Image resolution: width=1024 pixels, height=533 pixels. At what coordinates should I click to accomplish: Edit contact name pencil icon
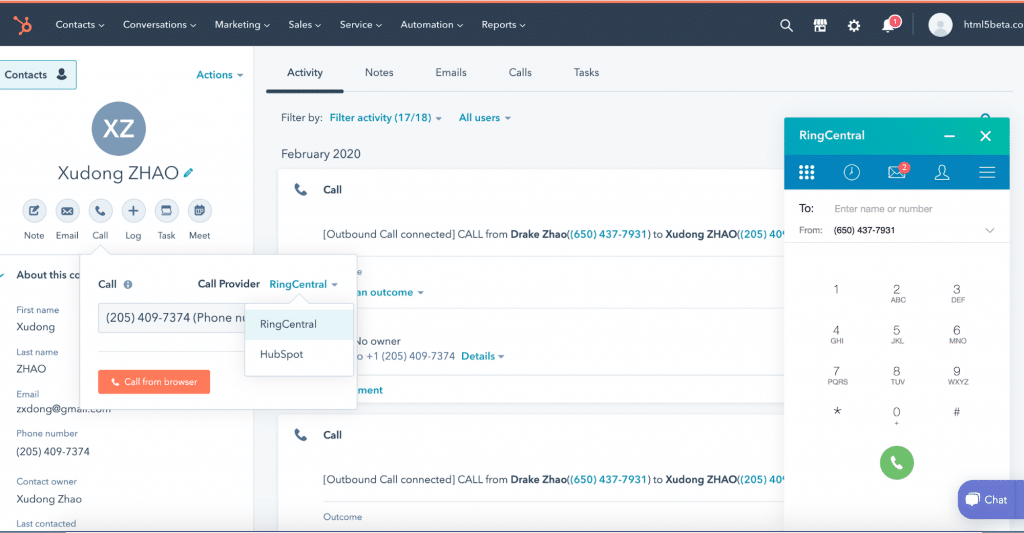click(x=189, y=173)
